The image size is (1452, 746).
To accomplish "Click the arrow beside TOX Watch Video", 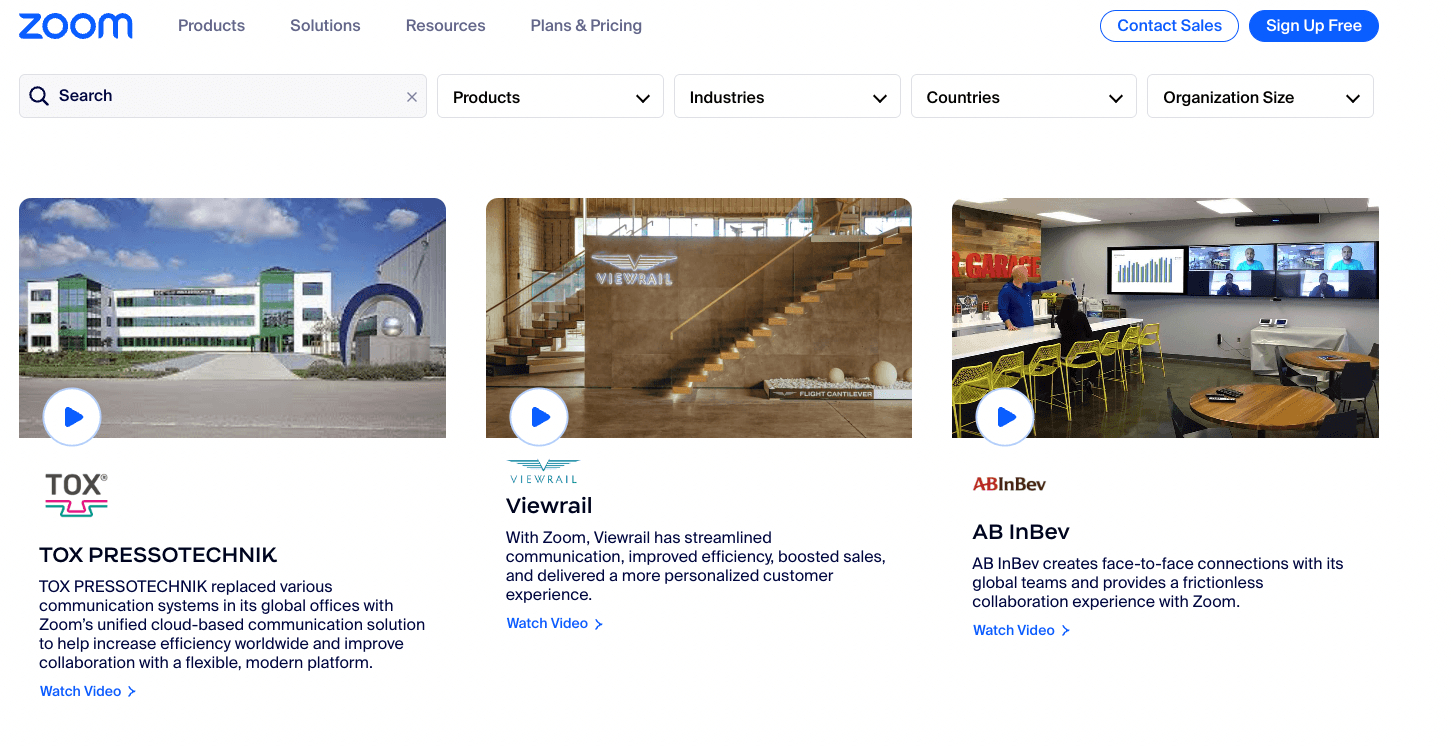I will [131, 692].
